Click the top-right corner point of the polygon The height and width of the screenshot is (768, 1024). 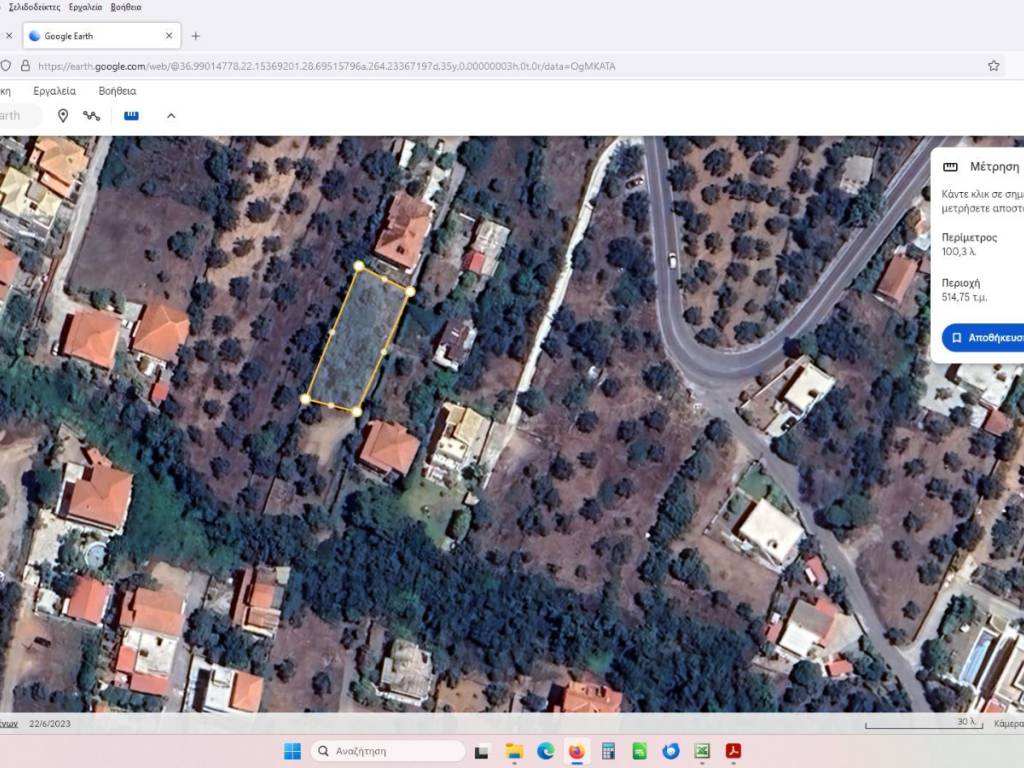410,291
